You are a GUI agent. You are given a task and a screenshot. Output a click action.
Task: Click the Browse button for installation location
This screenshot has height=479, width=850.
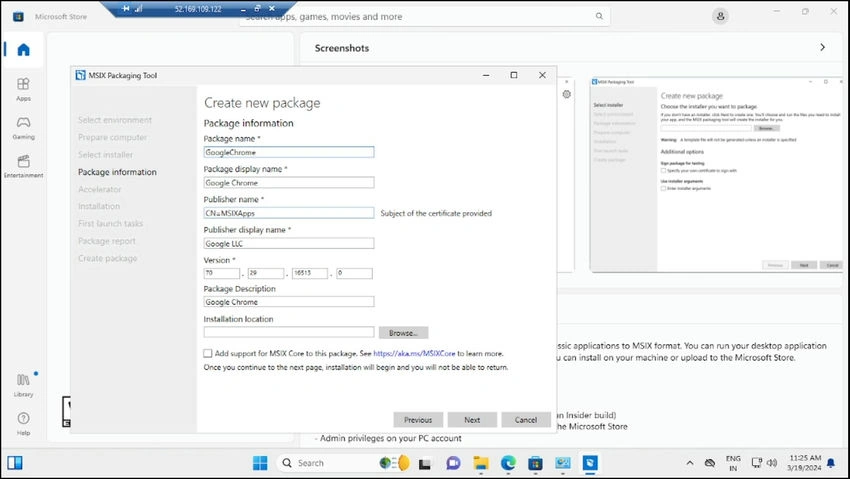tap(403, 333)
